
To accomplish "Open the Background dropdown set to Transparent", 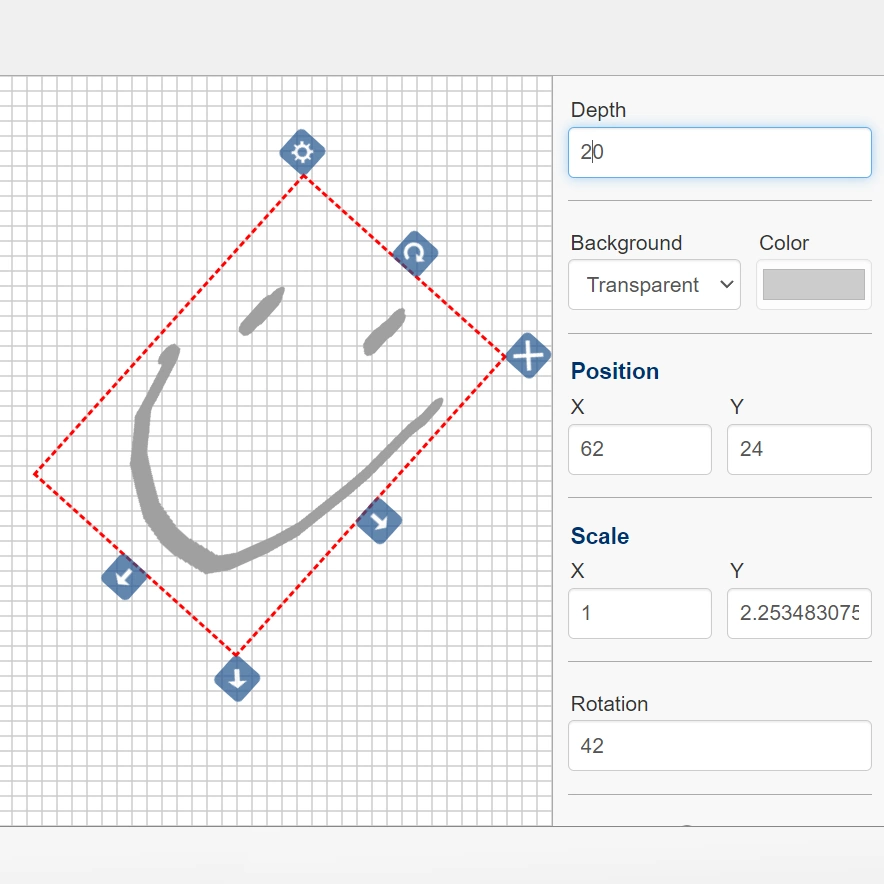I will tap(654, 285).
